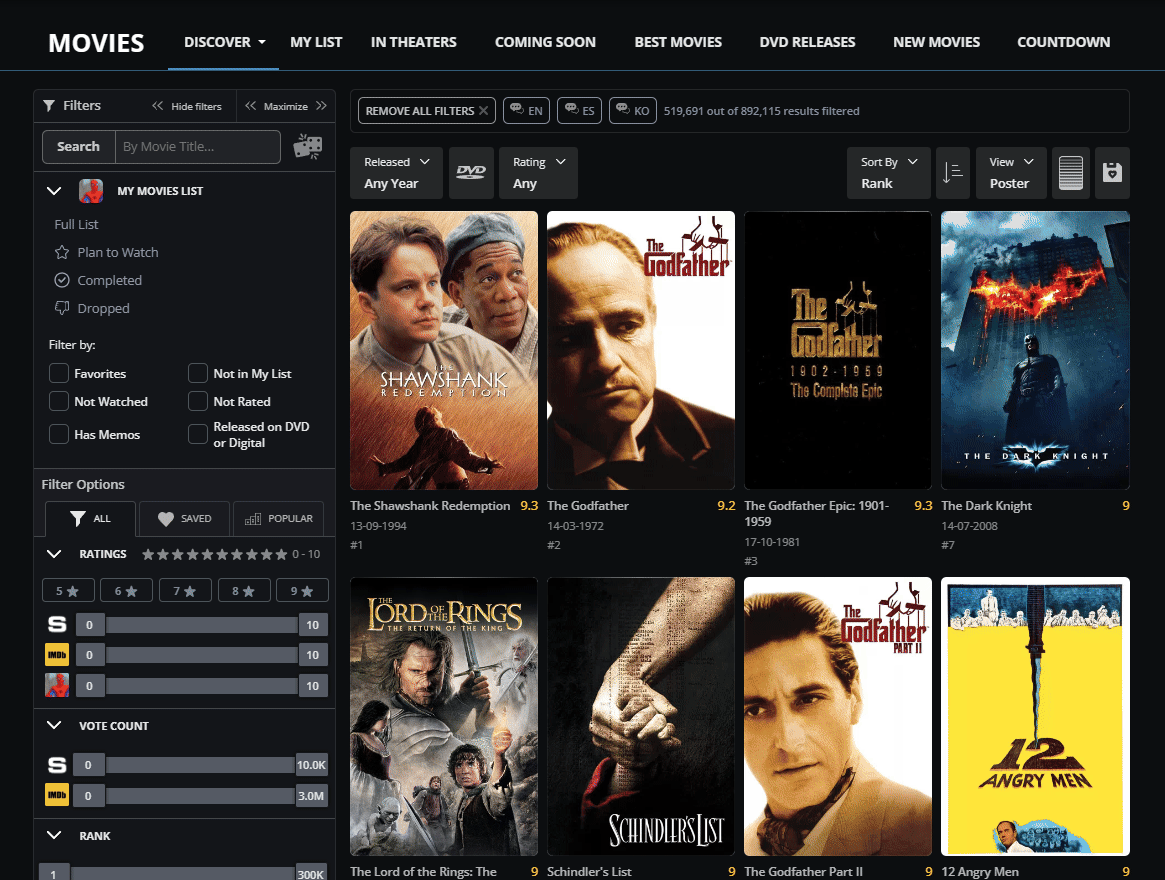This screenshot has width=1165, height=880.
Task: Select the 9 star rating button
Action: pyautogui.click(x=302, y=590)
